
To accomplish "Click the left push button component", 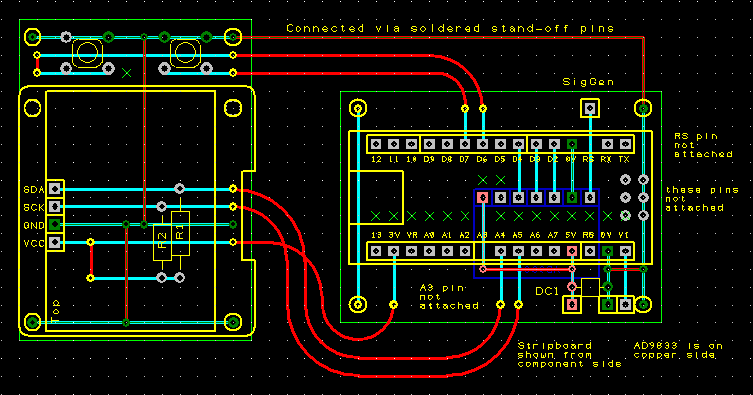I will coord(87,53).
